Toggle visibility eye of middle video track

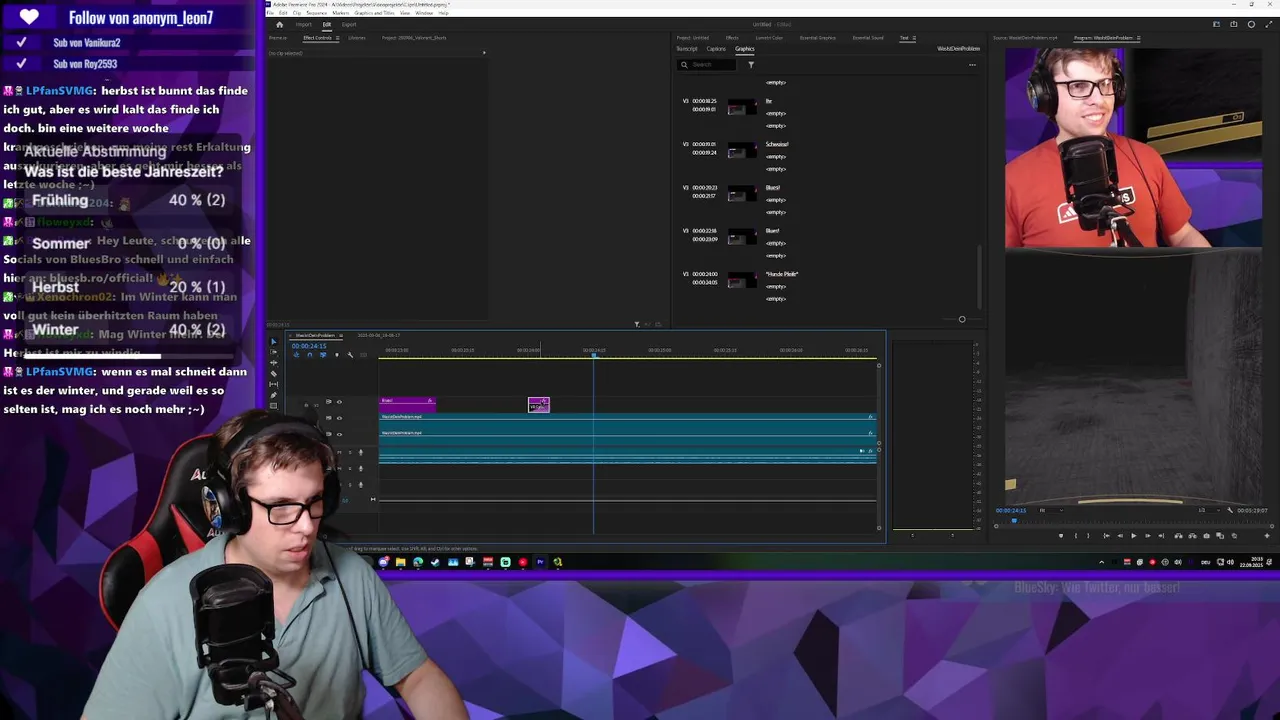point(339,418)
